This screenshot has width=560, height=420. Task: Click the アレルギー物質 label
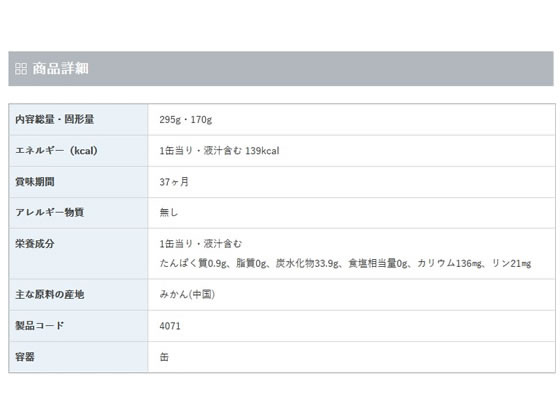50,212
